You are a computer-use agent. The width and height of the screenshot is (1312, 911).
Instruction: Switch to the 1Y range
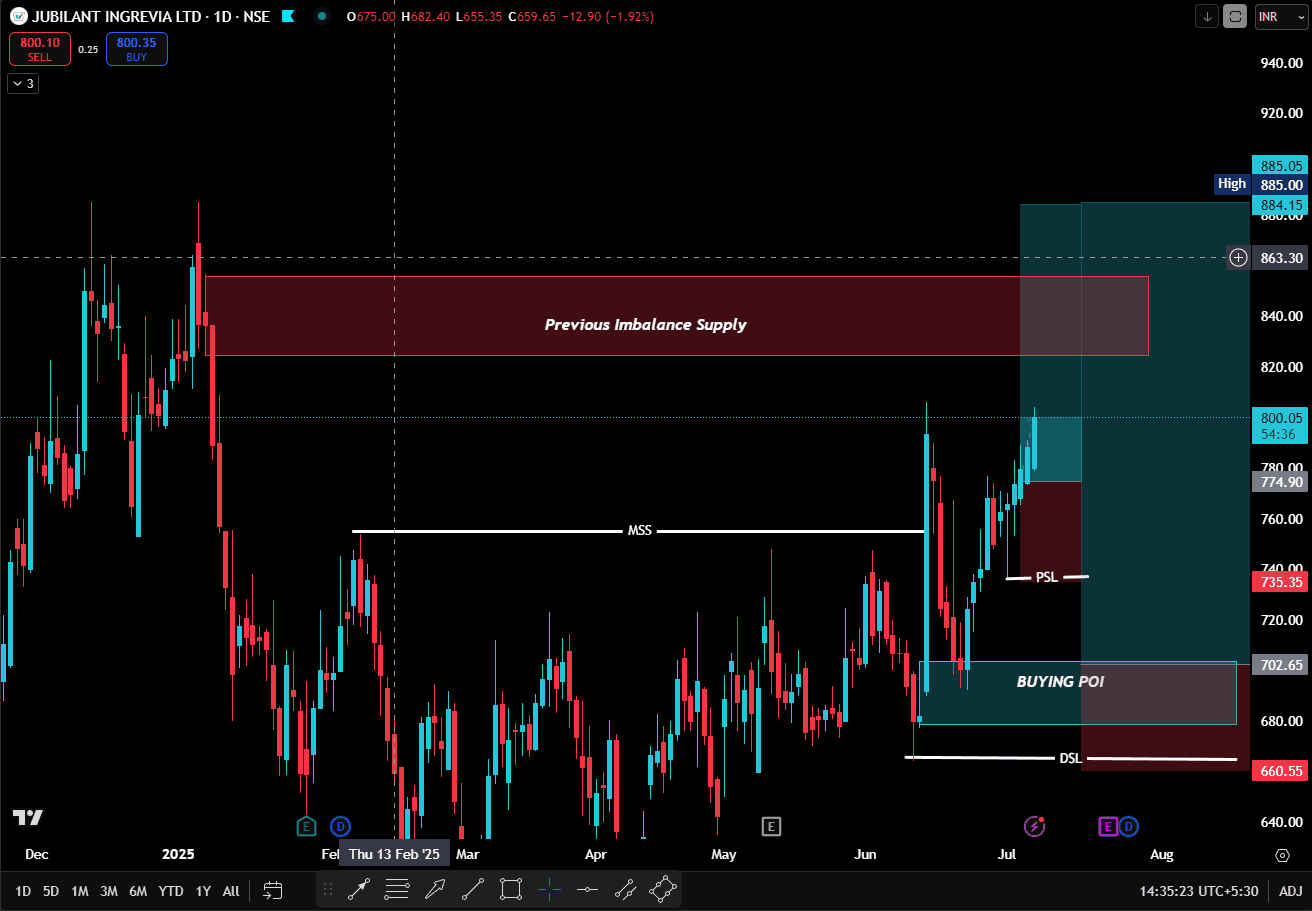(x=203, y=890)
